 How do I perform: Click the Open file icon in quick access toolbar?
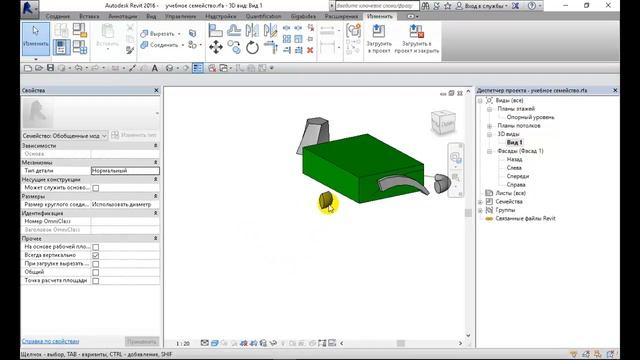[x=39, y=68]
